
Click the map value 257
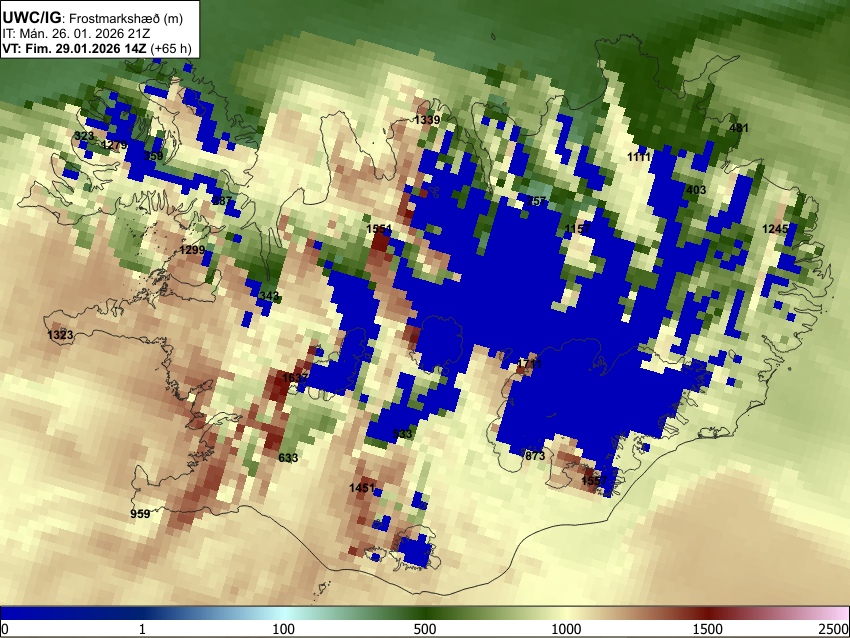[536, 201]
